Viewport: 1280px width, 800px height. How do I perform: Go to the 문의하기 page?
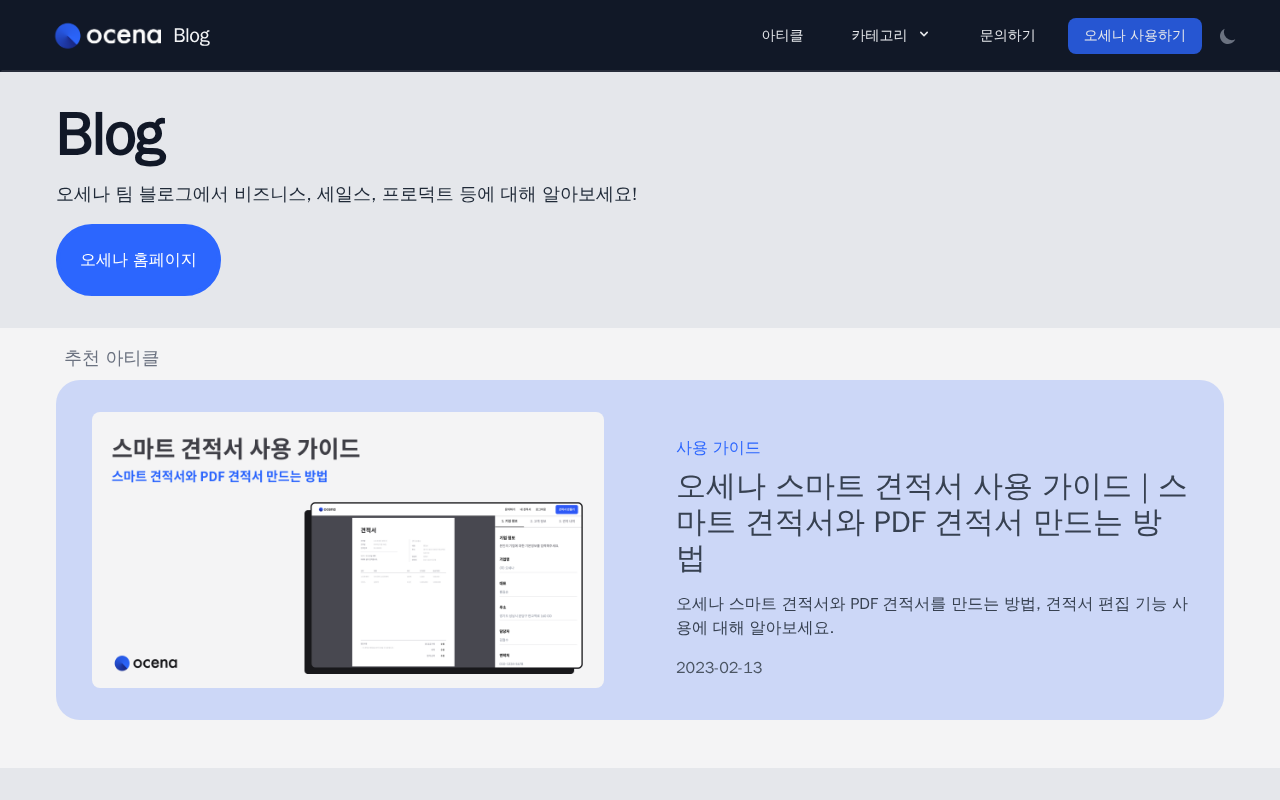pos(1008,36)
